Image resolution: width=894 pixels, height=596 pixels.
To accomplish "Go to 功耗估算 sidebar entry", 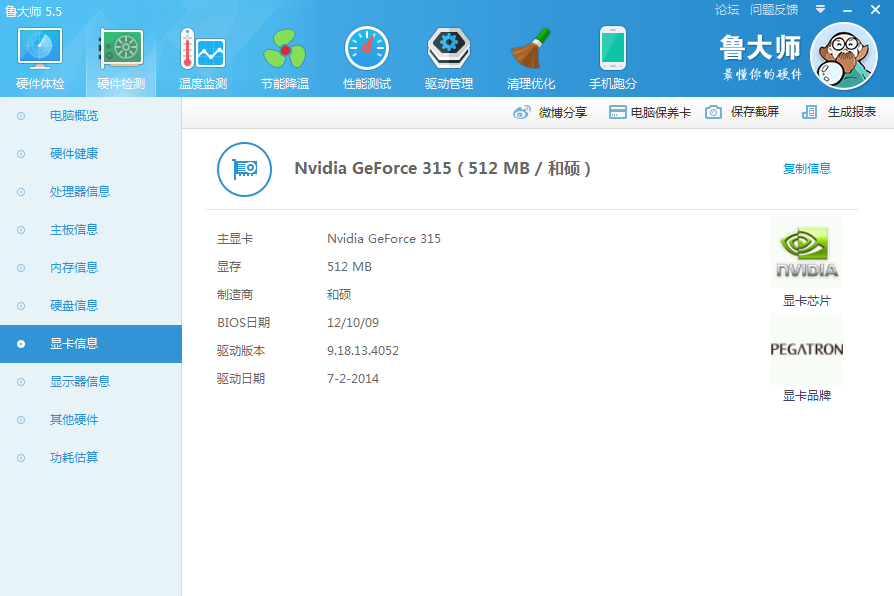I will click(x=74, y=457).
